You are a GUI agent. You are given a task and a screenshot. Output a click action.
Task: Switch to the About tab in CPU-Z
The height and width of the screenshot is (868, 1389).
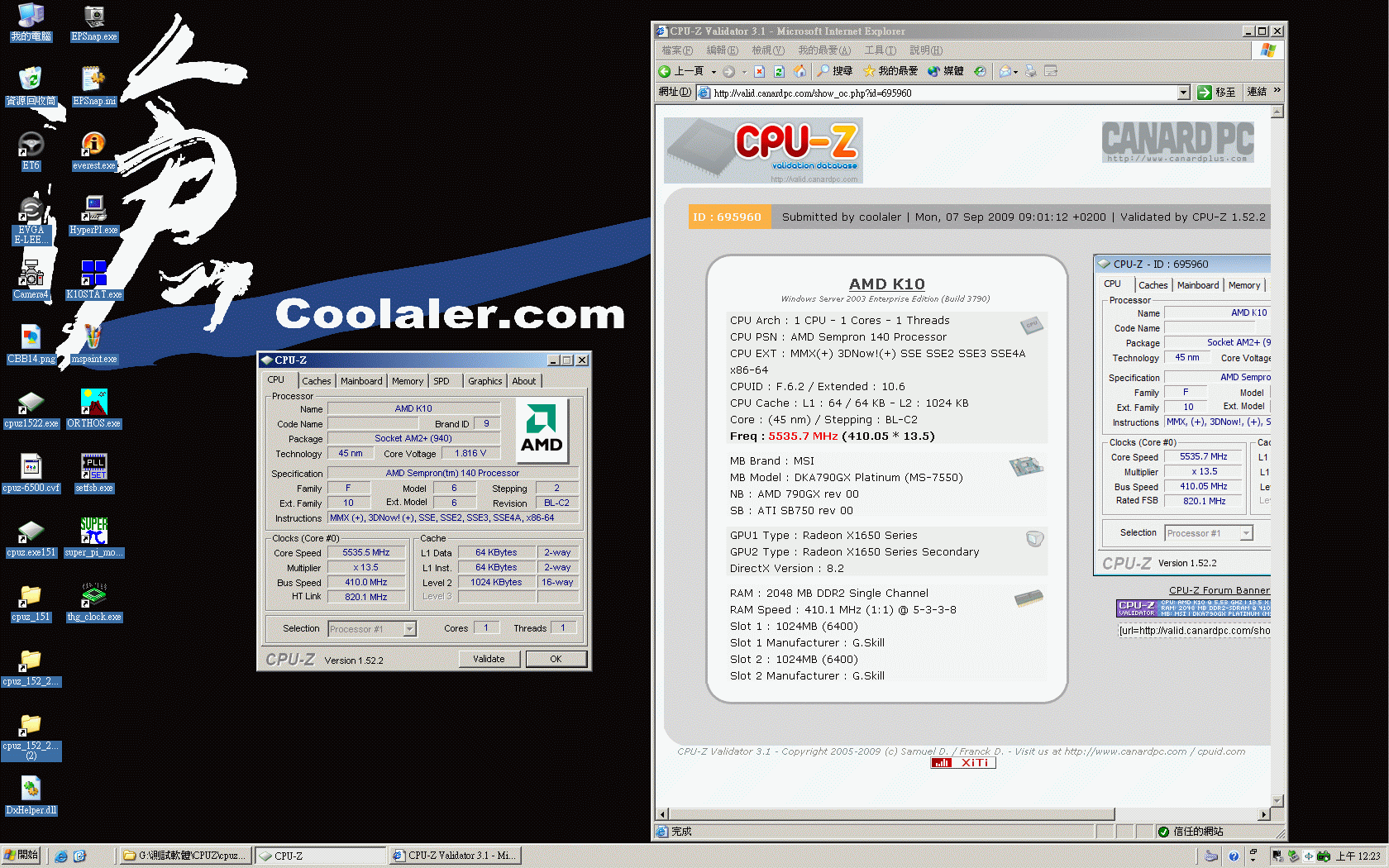point(524,381)
